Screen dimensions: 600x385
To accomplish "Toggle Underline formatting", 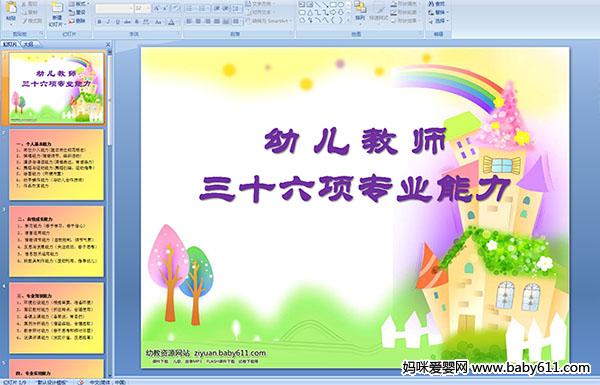I will (118, 22).
